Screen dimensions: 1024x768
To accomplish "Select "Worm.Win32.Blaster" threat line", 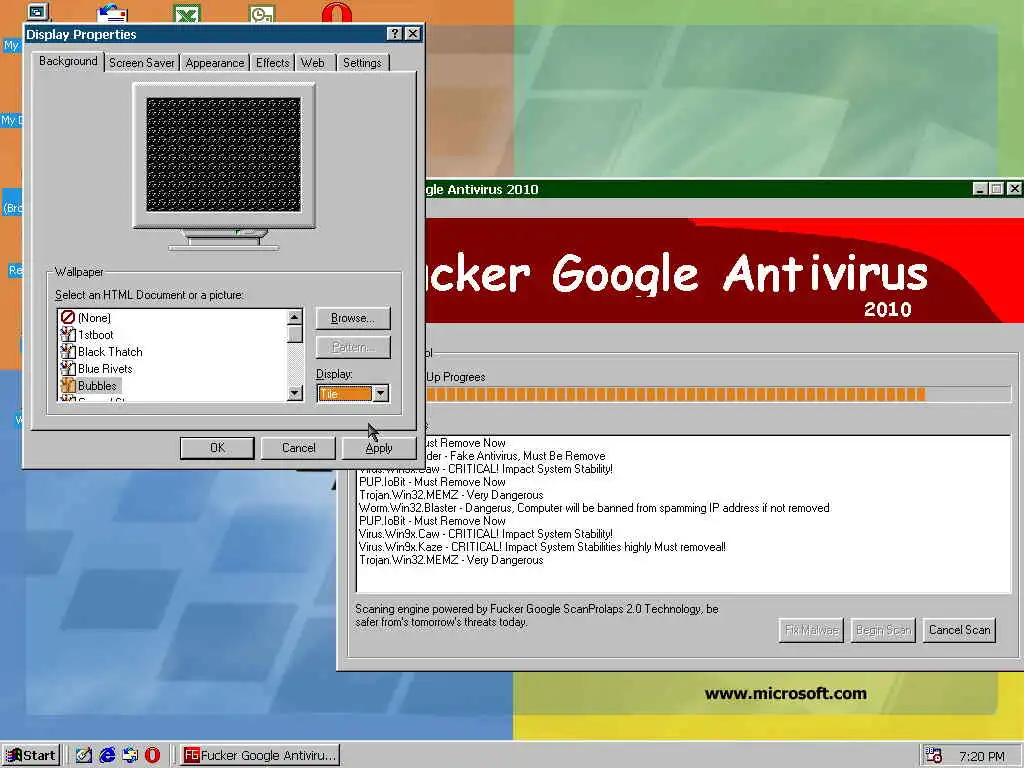I will click(594, 508).
